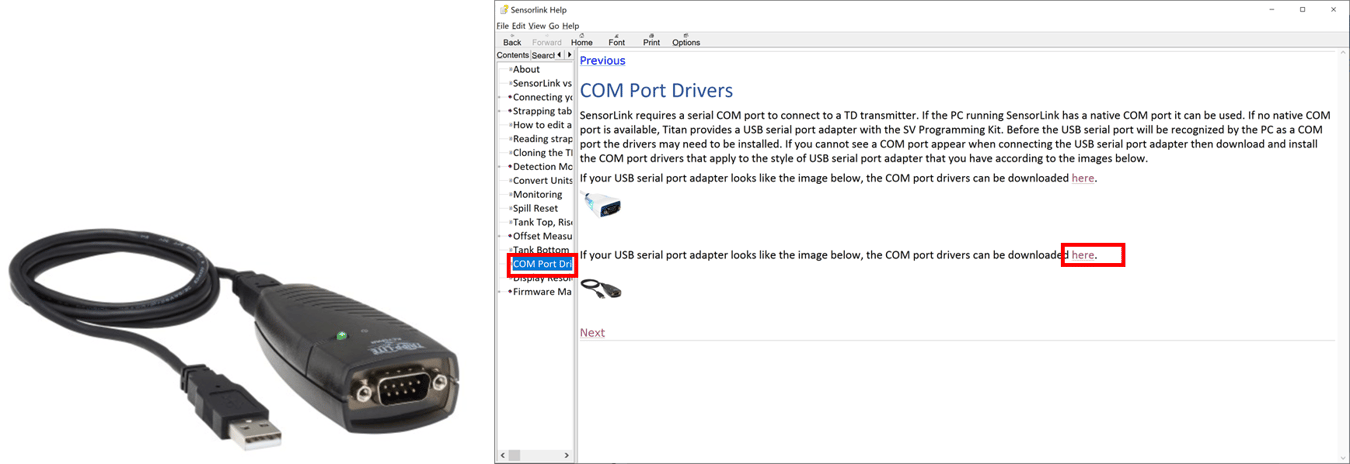Switch to the Contents tab
The width and height of the screenshot is (1350, 464).
tap(513, 55)
